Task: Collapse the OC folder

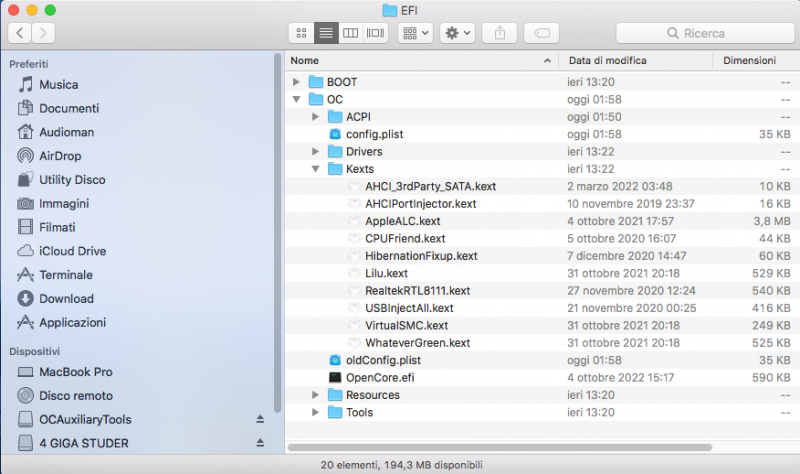Action: [x=296, y=99]
